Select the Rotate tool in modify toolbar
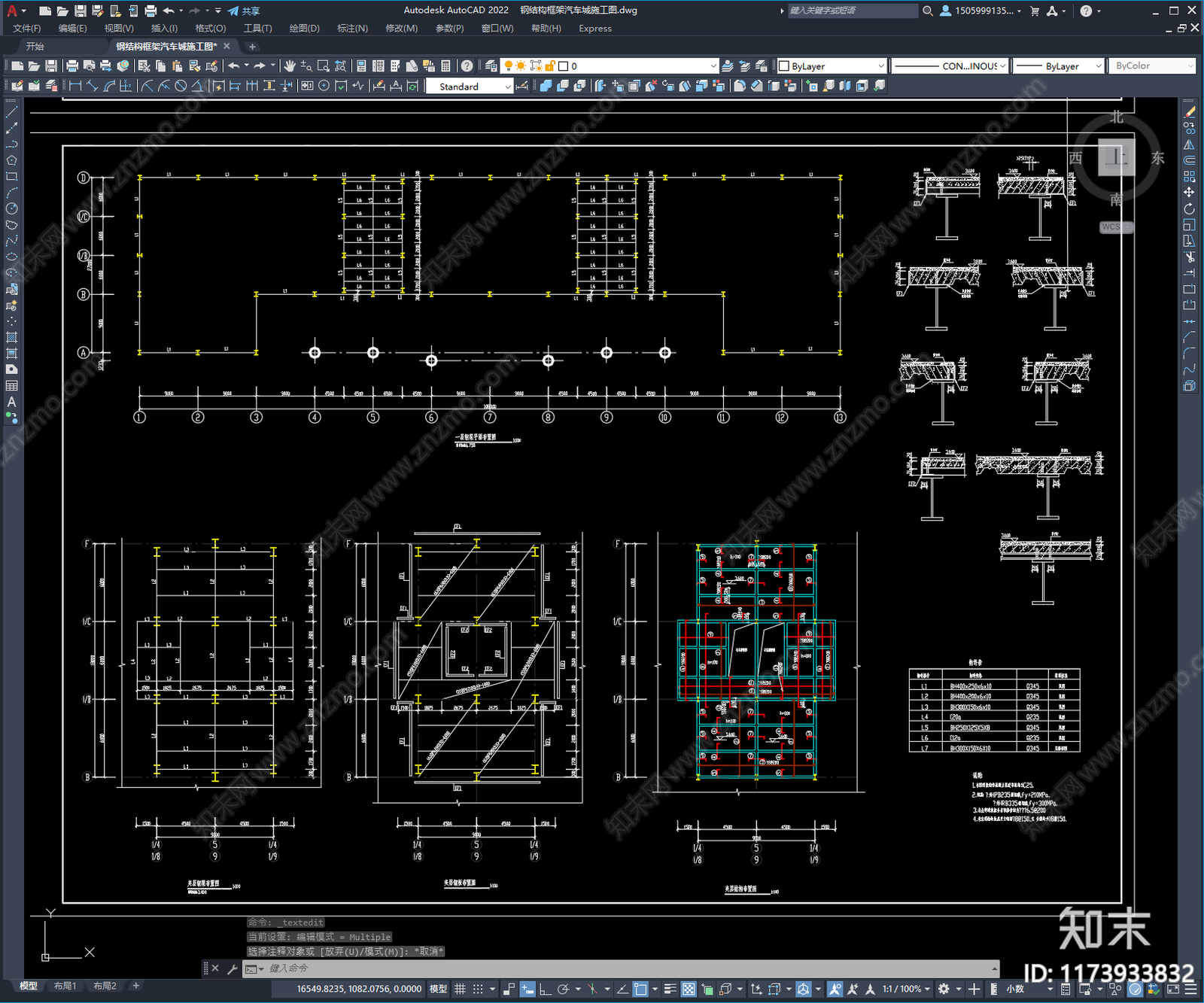 (1189, 208)
